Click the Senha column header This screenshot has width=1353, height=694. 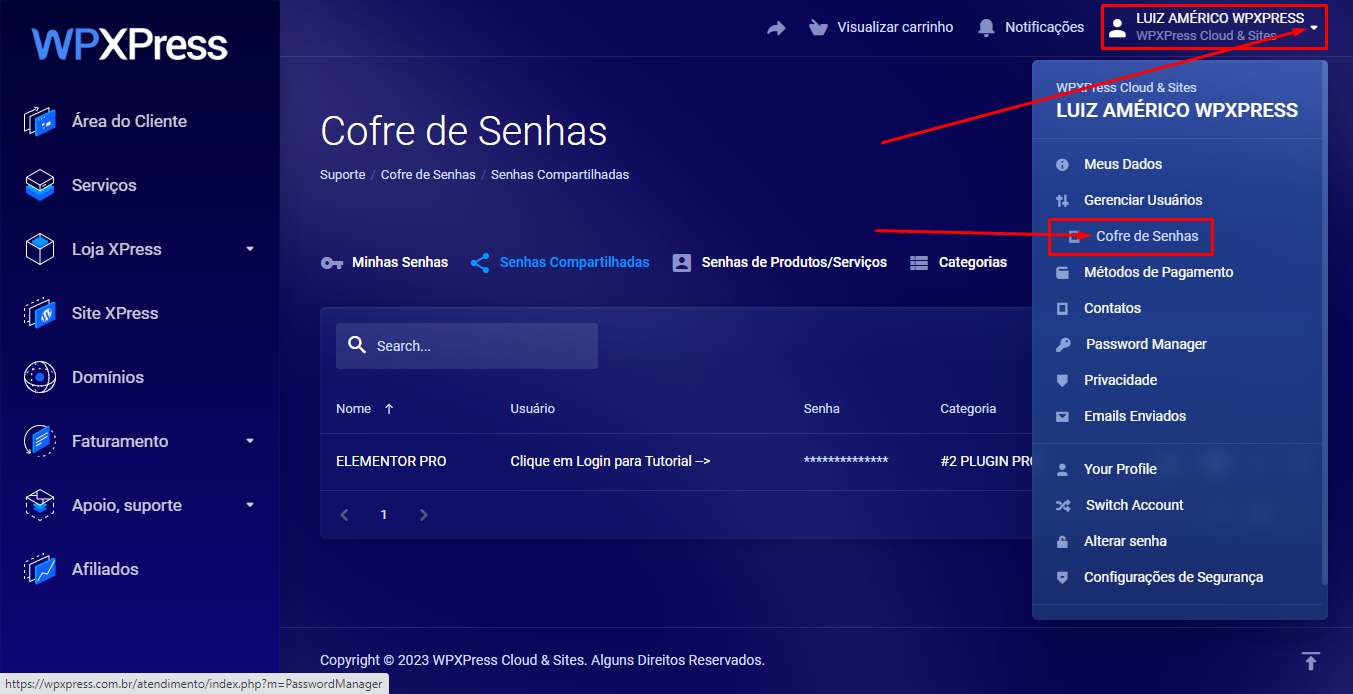click(822, 409)
